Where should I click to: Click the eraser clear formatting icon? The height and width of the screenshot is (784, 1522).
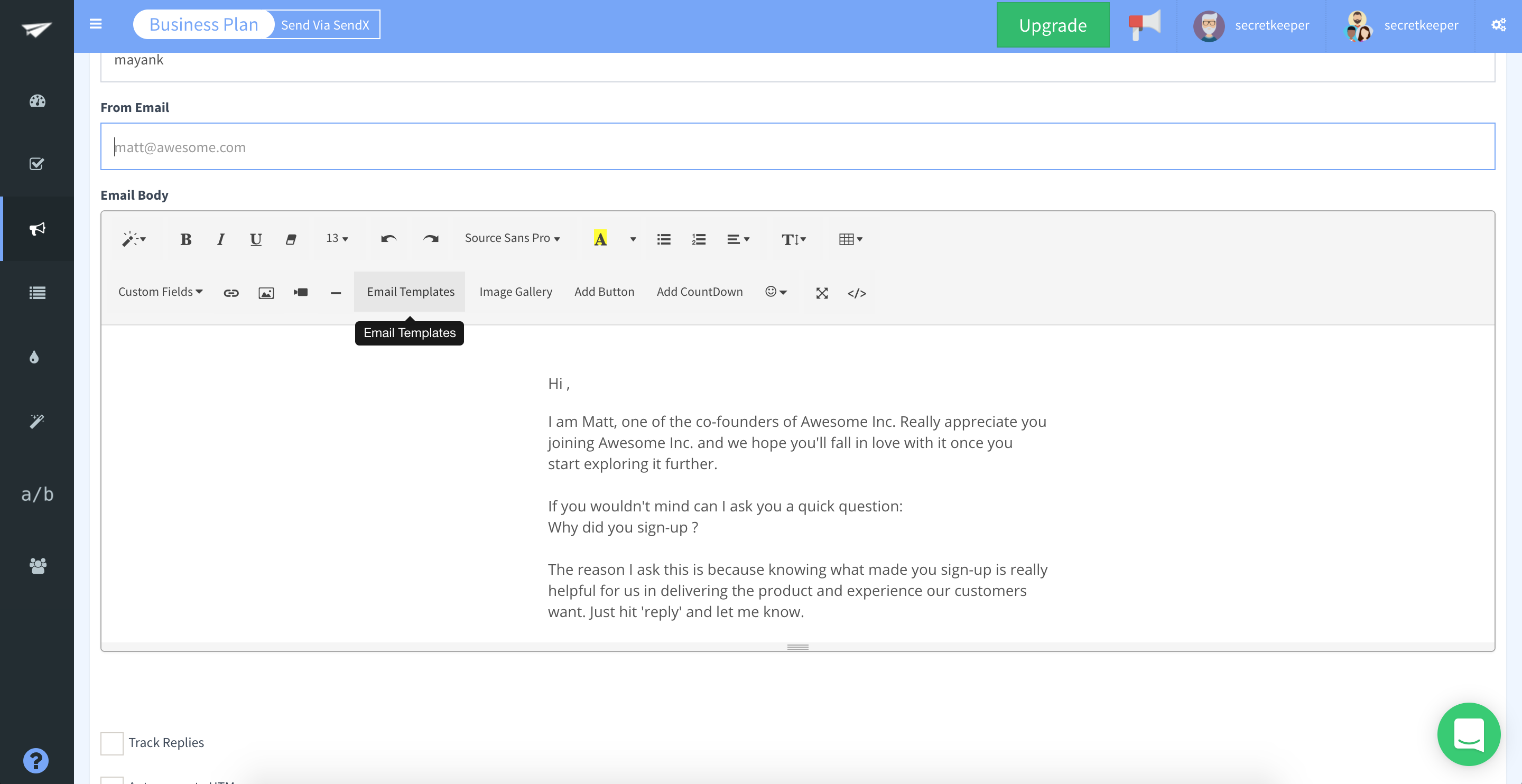coord(291,239)
